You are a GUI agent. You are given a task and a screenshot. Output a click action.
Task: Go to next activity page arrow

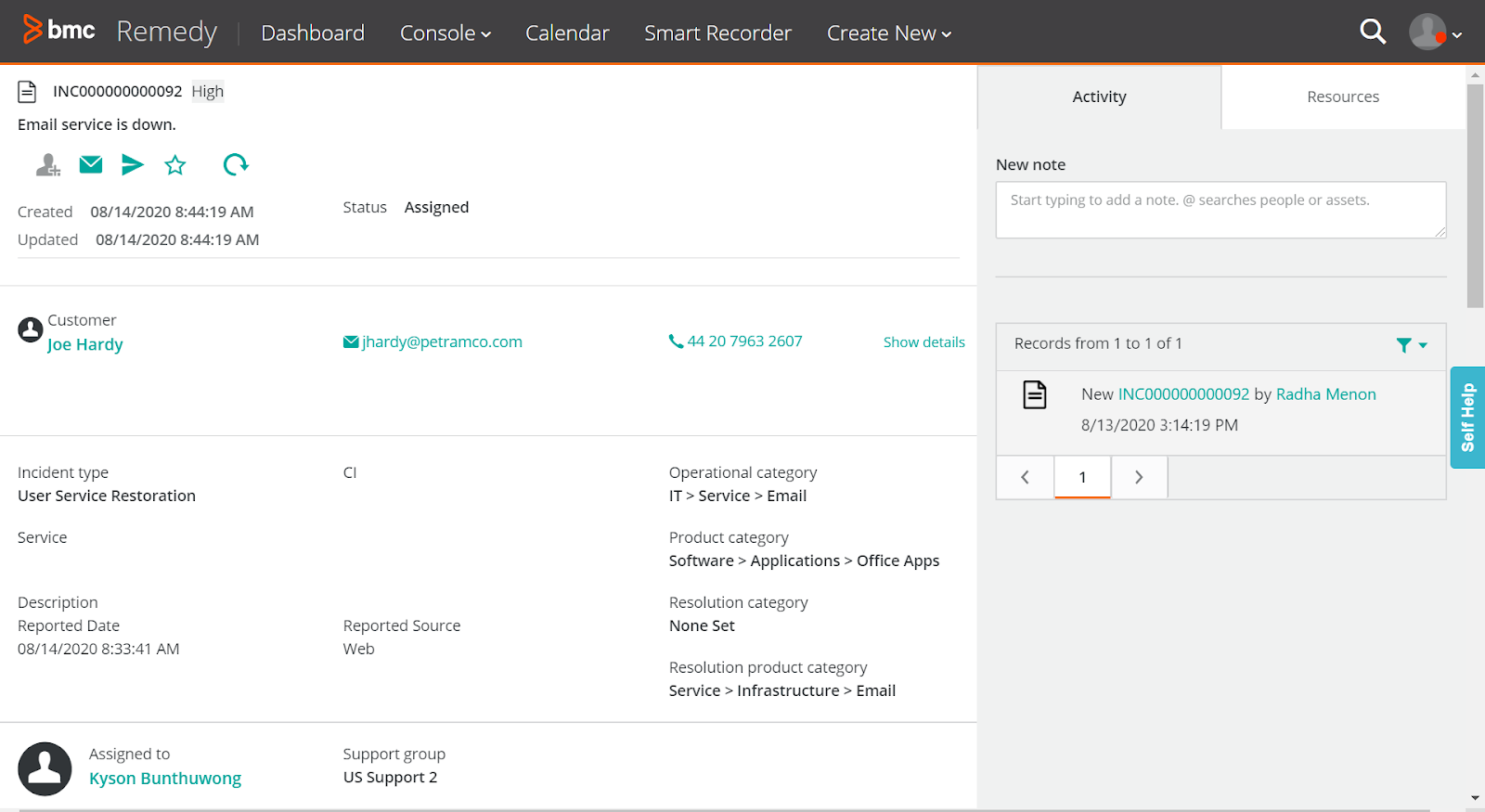pos(1139,477)
